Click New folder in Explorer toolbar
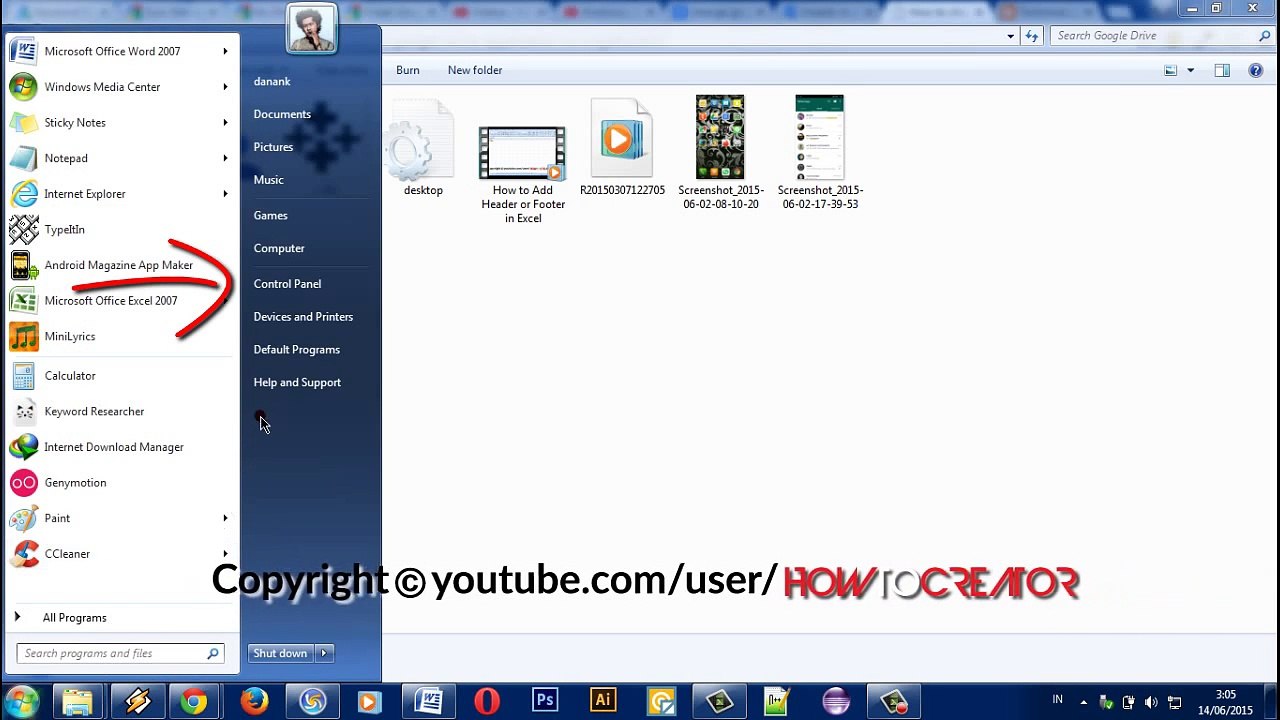 [475, 70]
